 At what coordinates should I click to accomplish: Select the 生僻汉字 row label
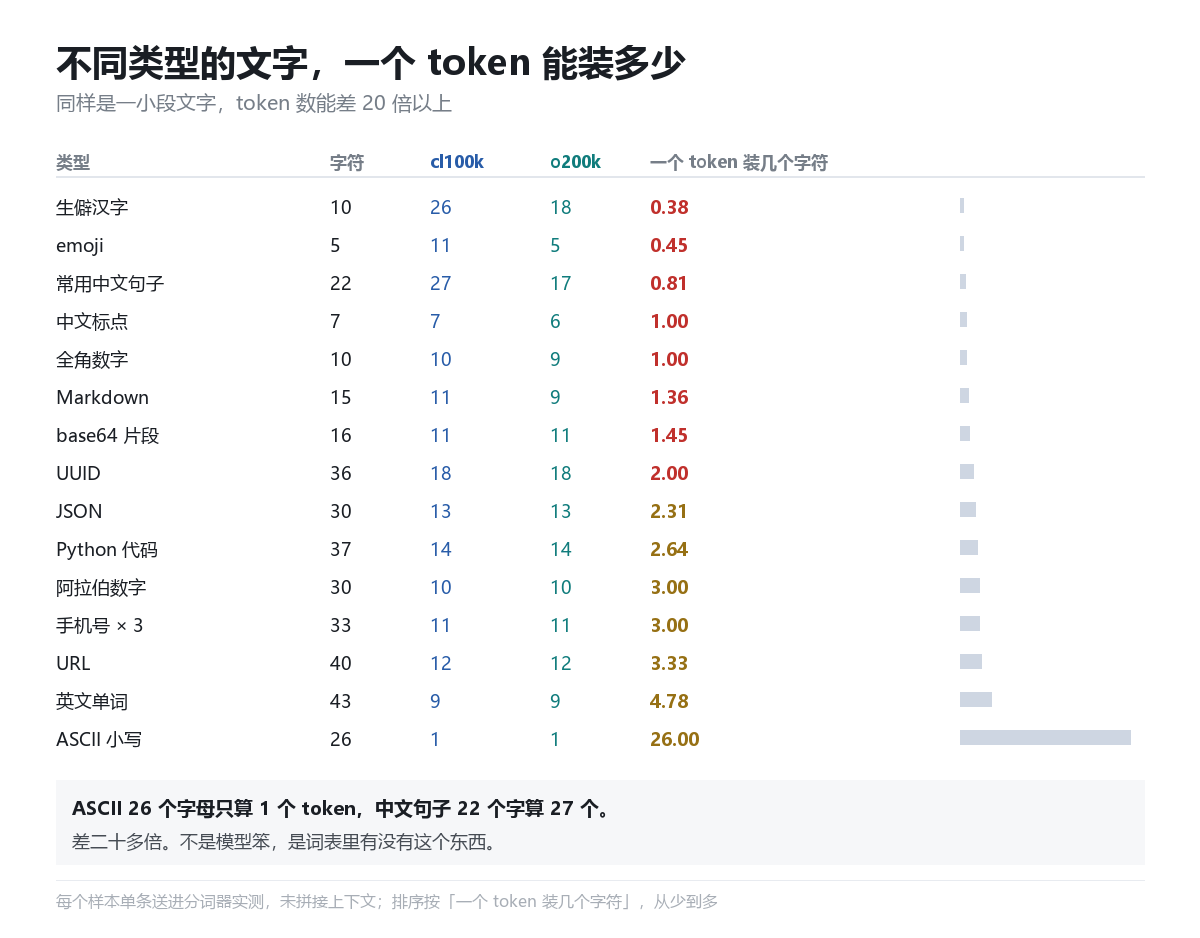pos(92,208)
